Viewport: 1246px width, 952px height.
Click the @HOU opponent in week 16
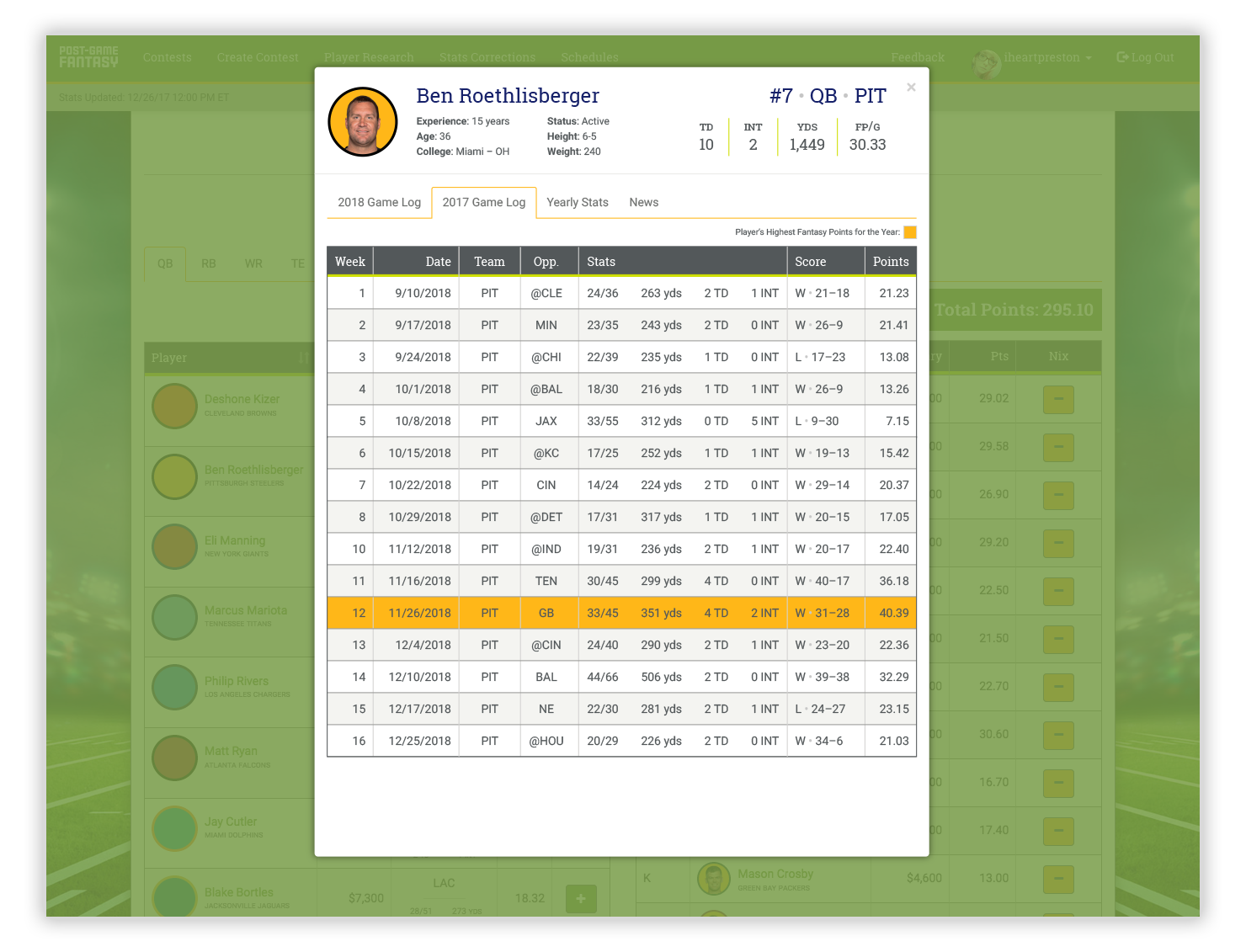546,741
